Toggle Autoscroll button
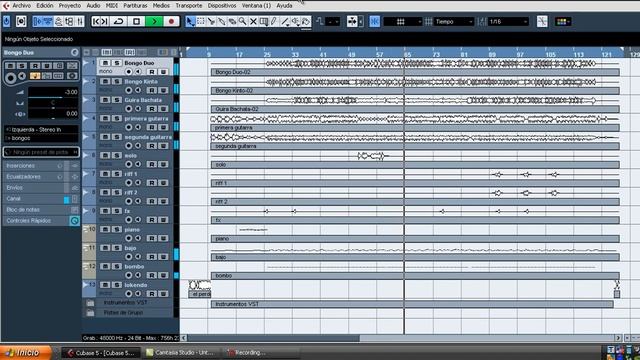640x360 pixels. pos(352,22)
